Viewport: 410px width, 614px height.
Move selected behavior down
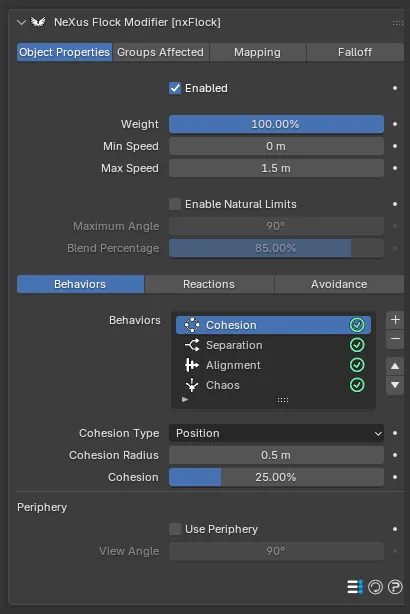click(x=395, y=385)
